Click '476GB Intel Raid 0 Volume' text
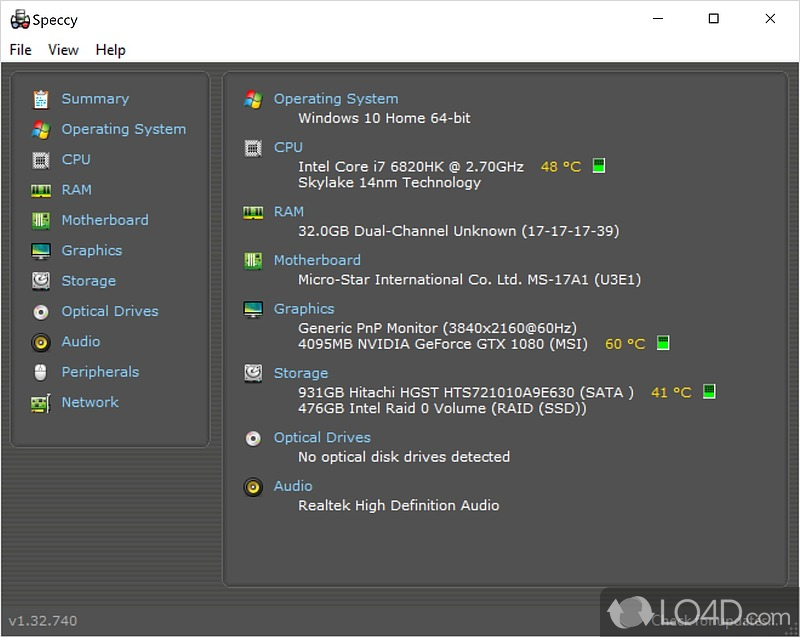The image size is (800, 637). pyautogui.click(x=392, y=408)
